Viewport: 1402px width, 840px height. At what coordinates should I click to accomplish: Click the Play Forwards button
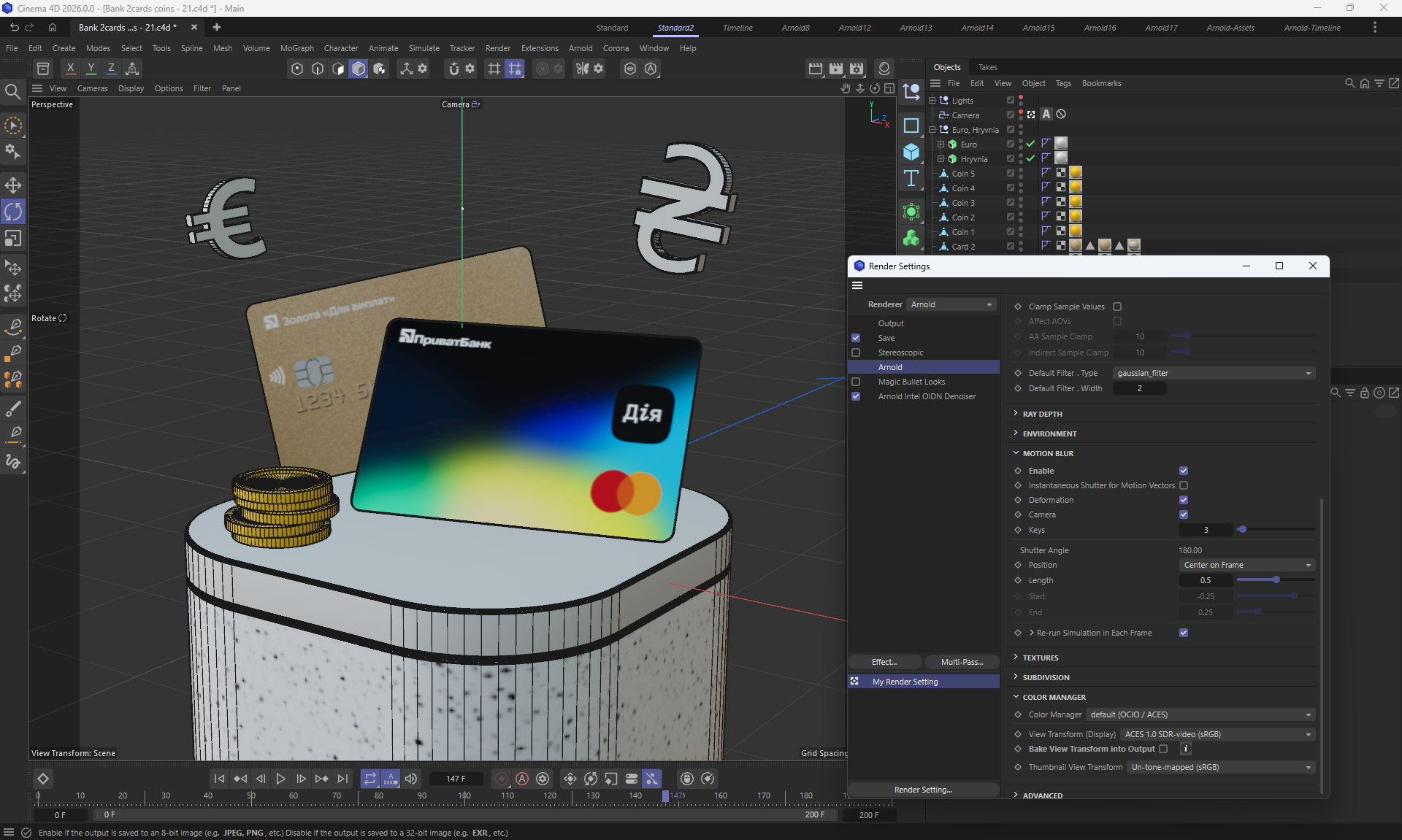point(280,779)
